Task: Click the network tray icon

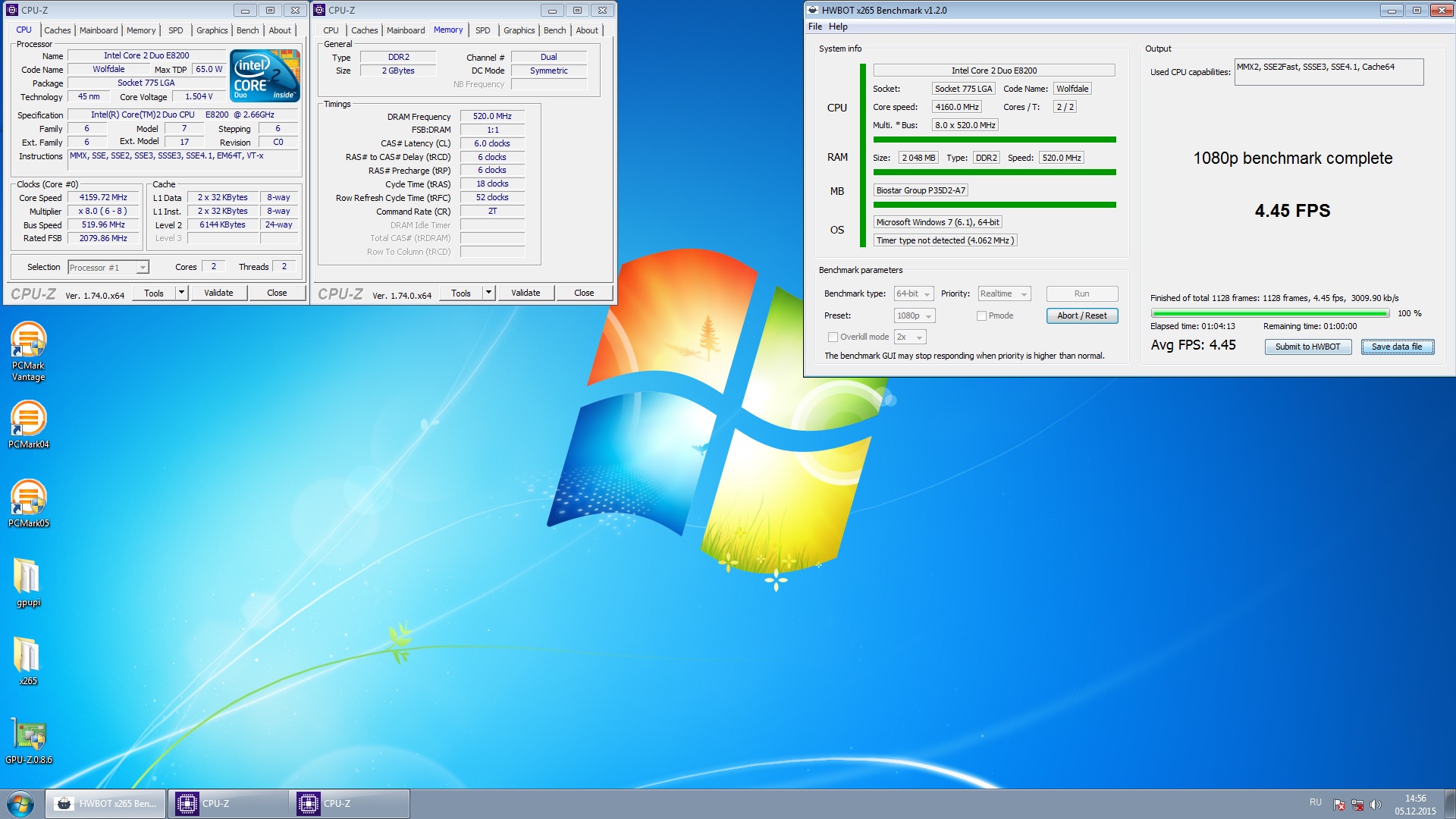Action: [x=1357, y=804]
